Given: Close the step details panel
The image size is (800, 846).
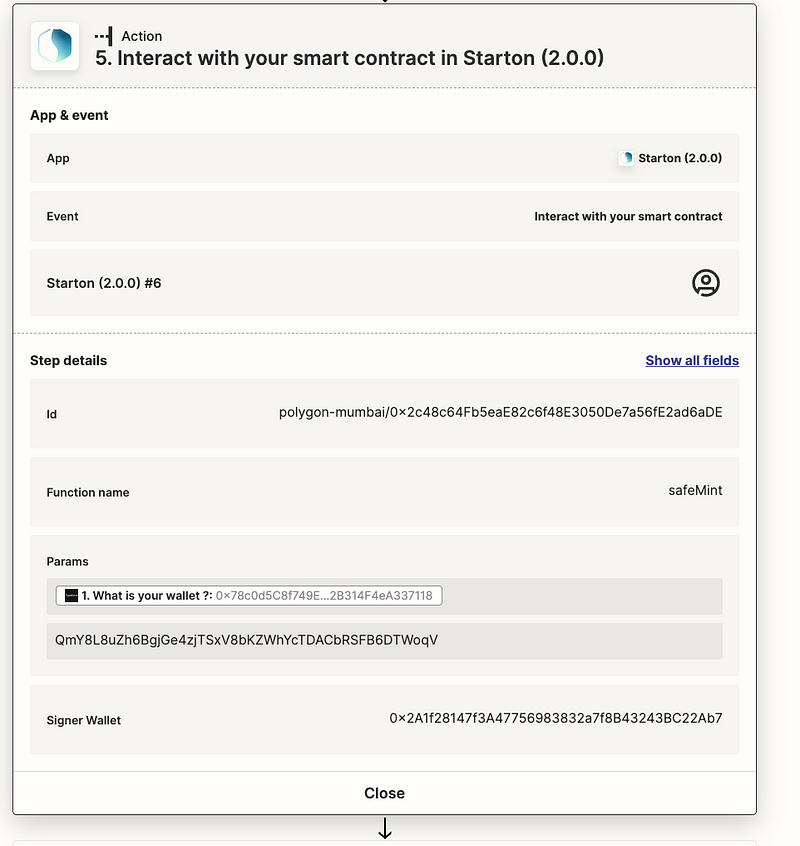Looking at the screenshot, I should 384,793.
